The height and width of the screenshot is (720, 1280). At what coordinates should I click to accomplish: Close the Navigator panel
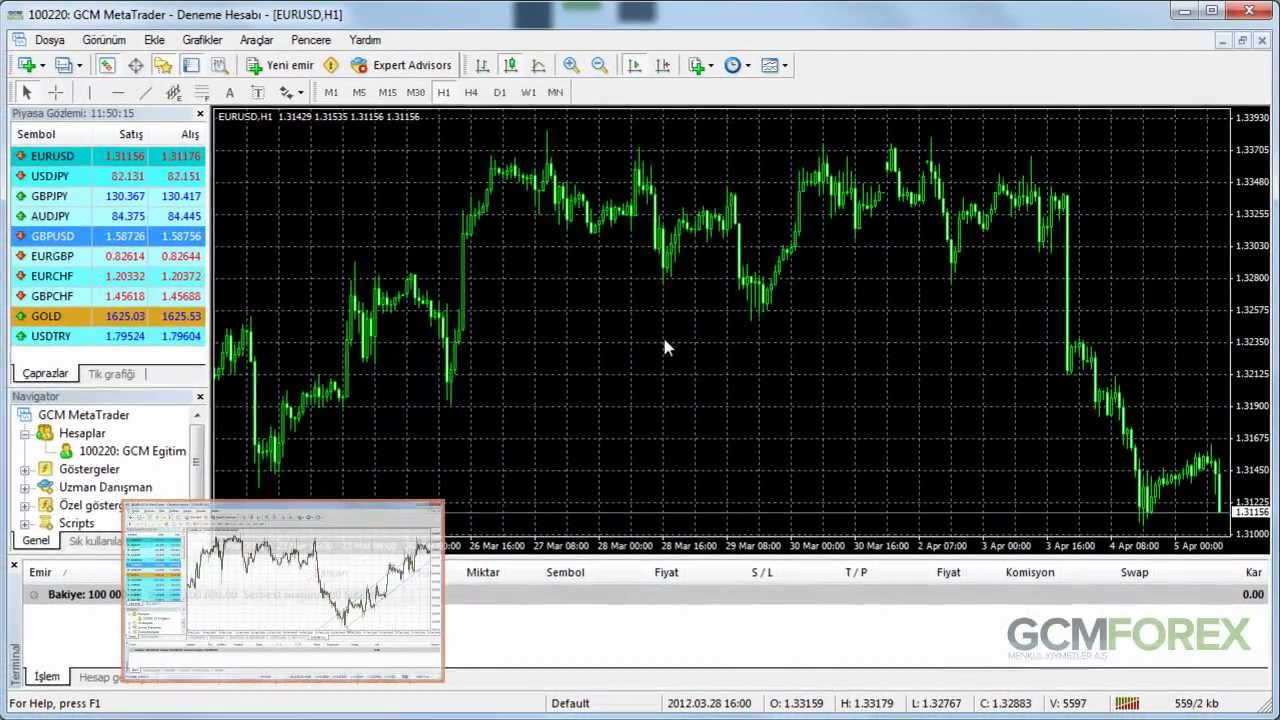pos(199,397)
